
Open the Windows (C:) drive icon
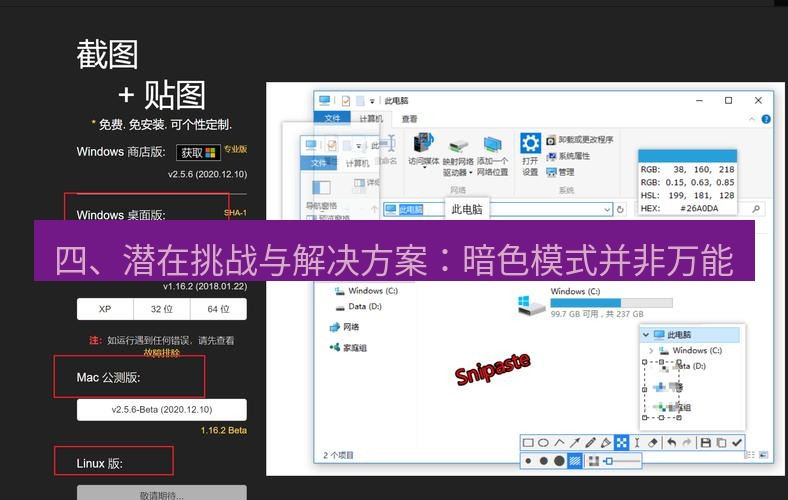531,306
